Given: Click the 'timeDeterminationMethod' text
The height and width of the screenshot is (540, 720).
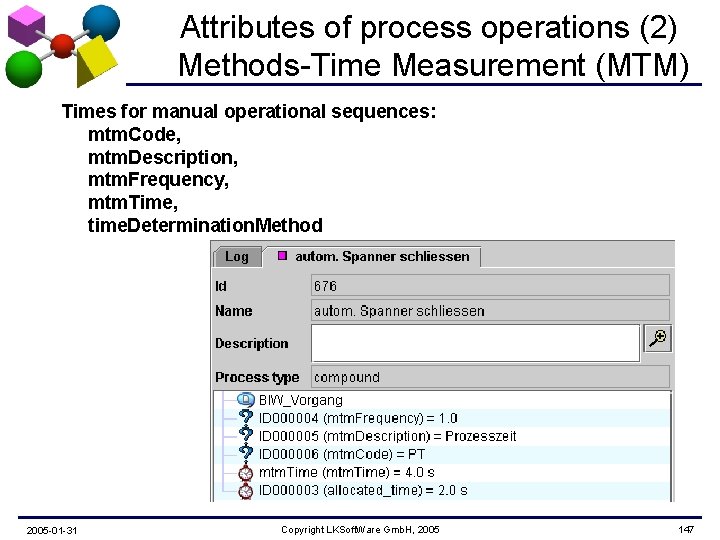Looking at the screenshot, I should pyautogui.click(x=205, y=225).
